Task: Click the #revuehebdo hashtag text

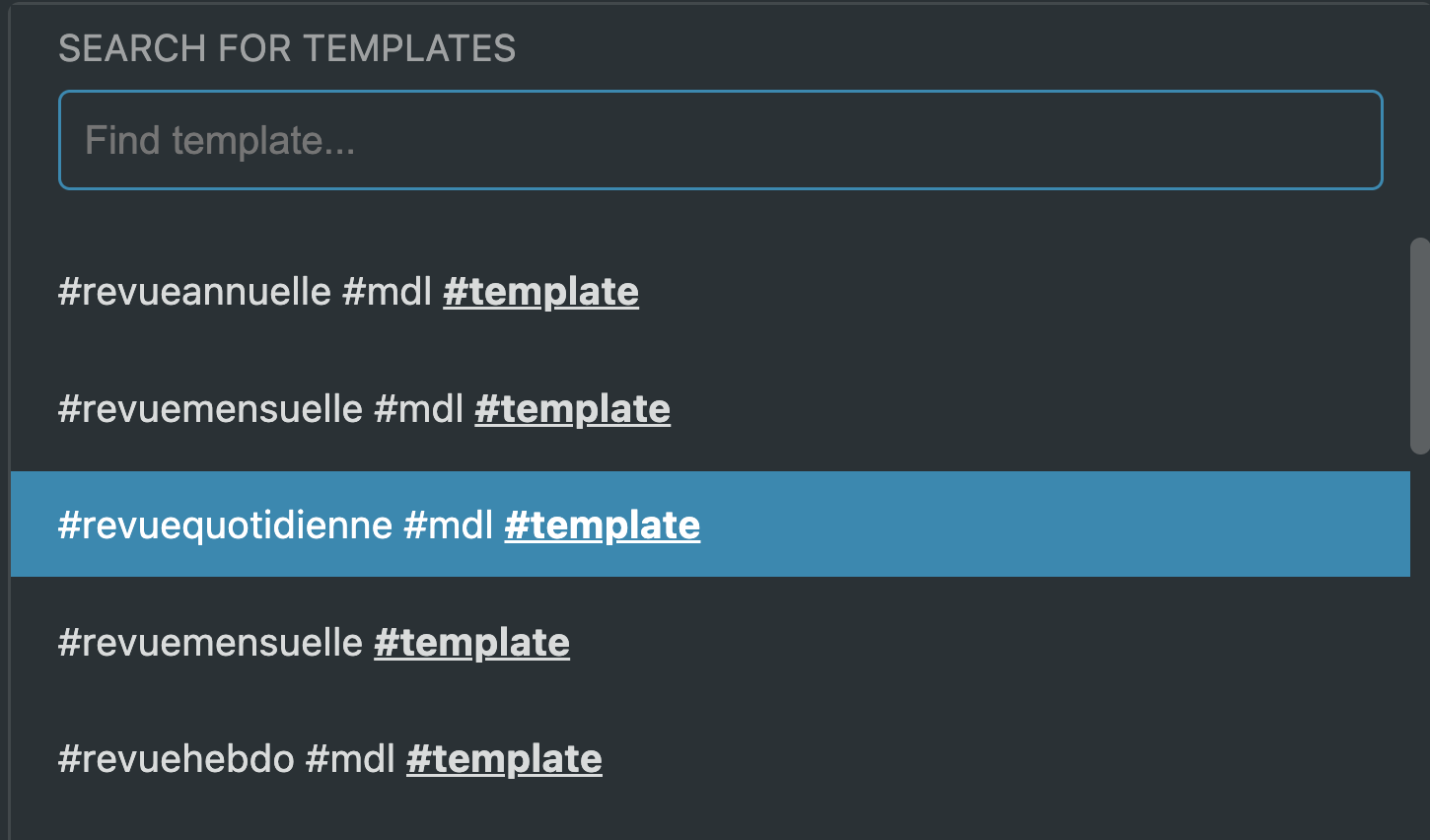Action: (x=177, y=759)
